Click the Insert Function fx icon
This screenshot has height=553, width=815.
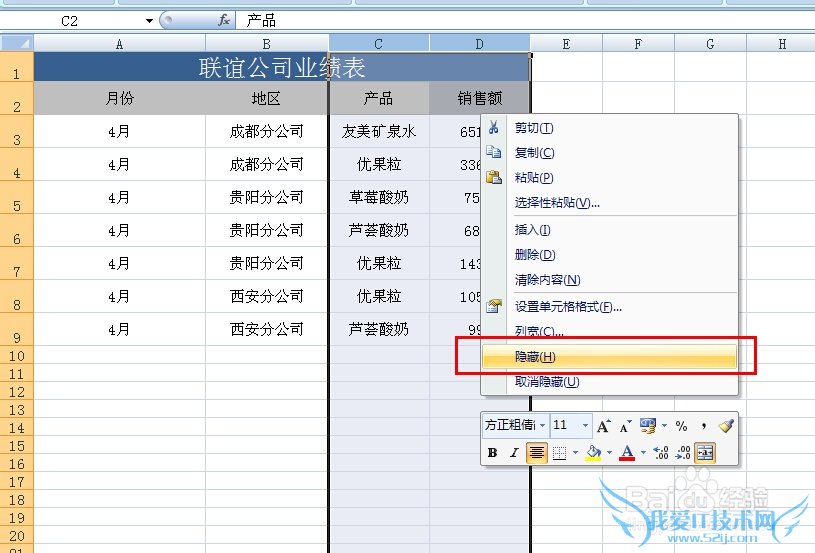point(224,20)
